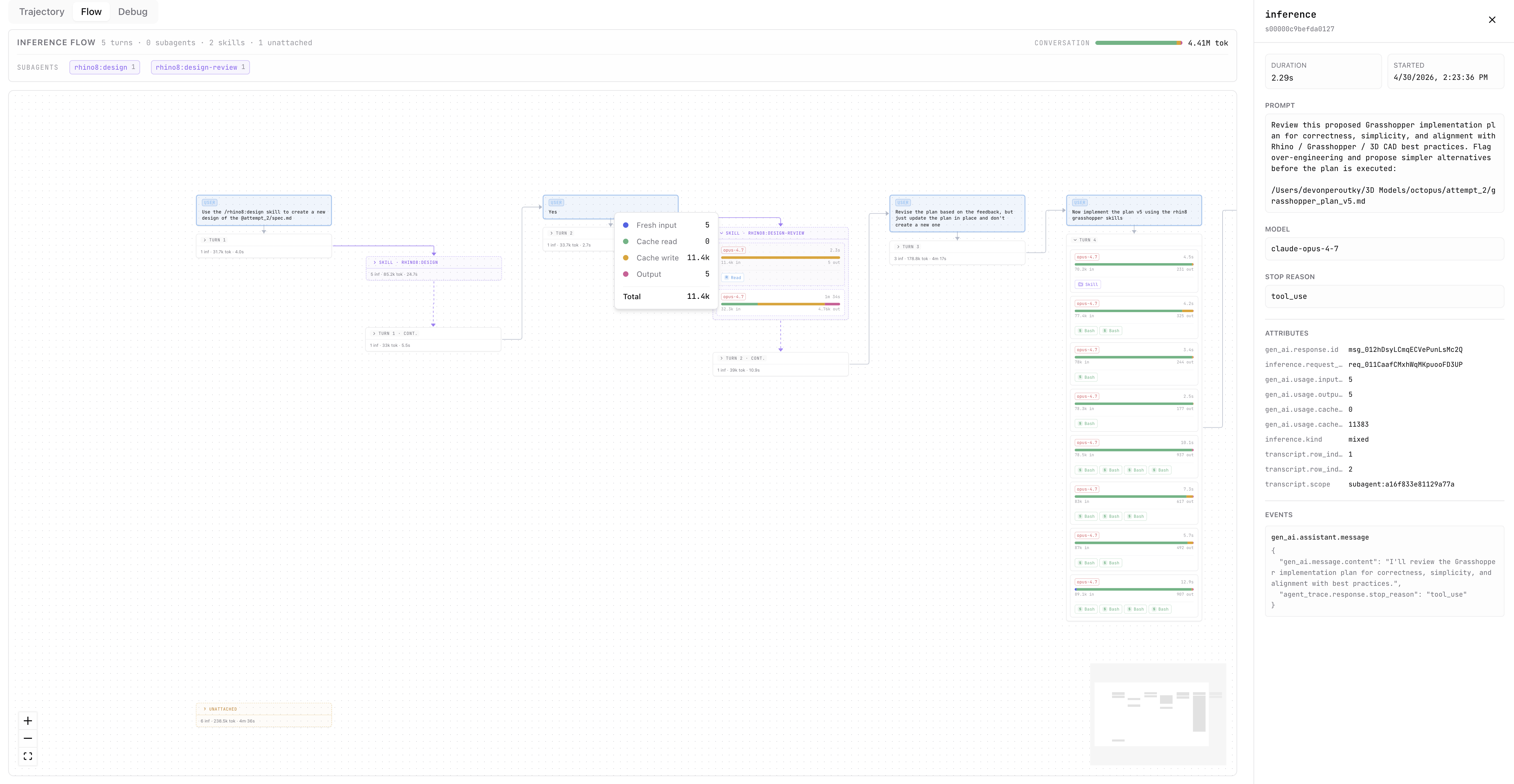
Task: Click response id 'msg_012hDsyLCmqECVePunLsMc2Q'
Action: [1405, 350]
